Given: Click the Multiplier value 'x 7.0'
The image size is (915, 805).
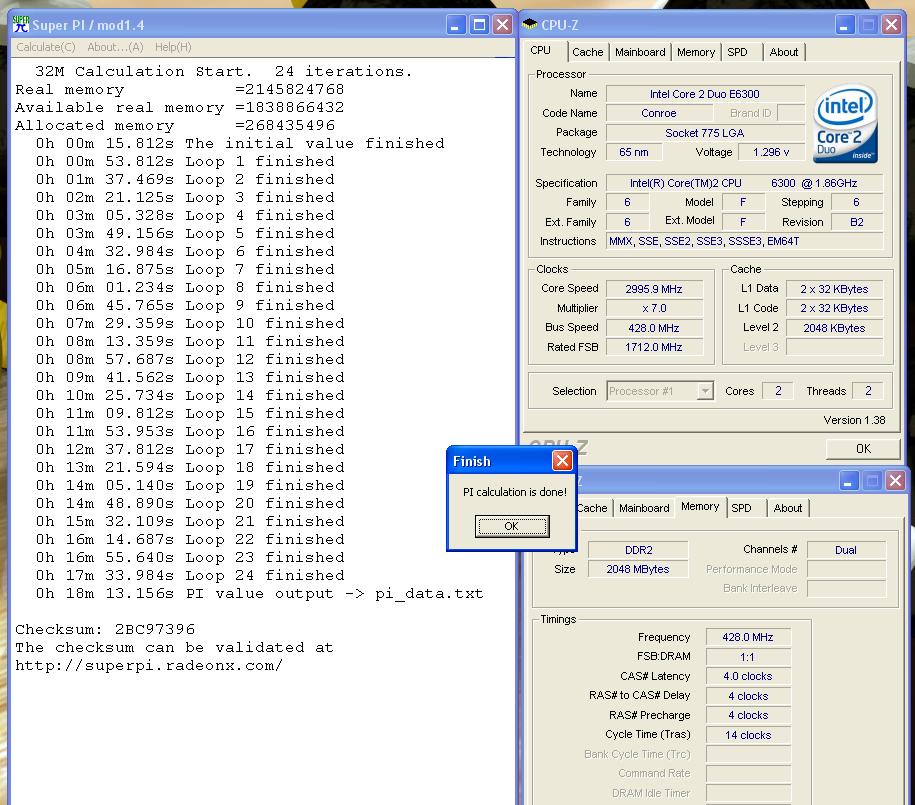Looking at the screenshot, I should (x=654, y=308).
